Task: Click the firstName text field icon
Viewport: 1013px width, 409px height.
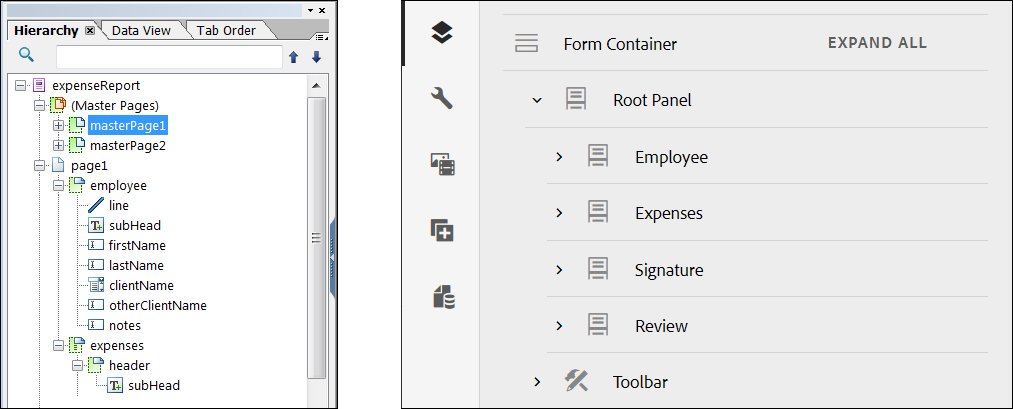Action: 96,246
